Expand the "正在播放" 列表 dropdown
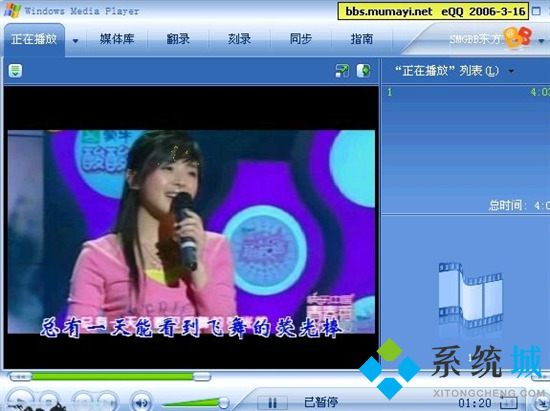The height and width of the screenshot is (411, 550). (x=511, y=71)
